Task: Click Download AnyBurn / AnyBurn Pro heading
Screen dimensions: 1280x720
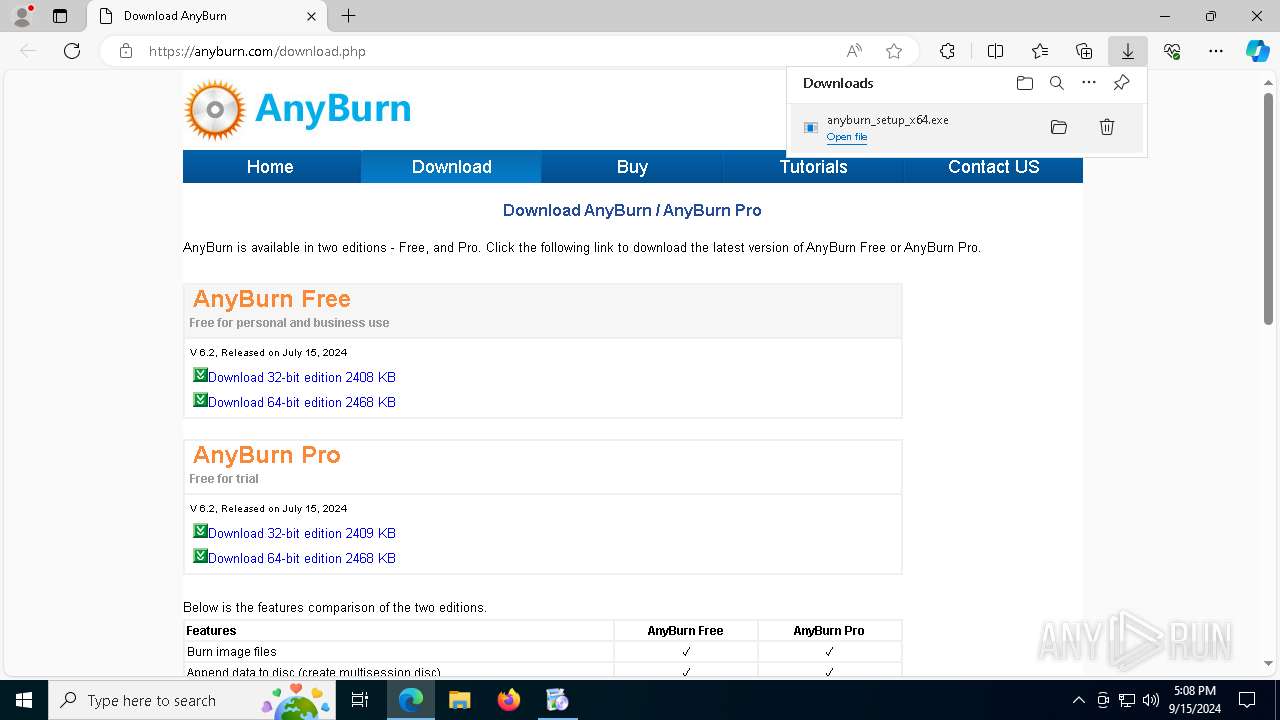Action: (632, 210)
